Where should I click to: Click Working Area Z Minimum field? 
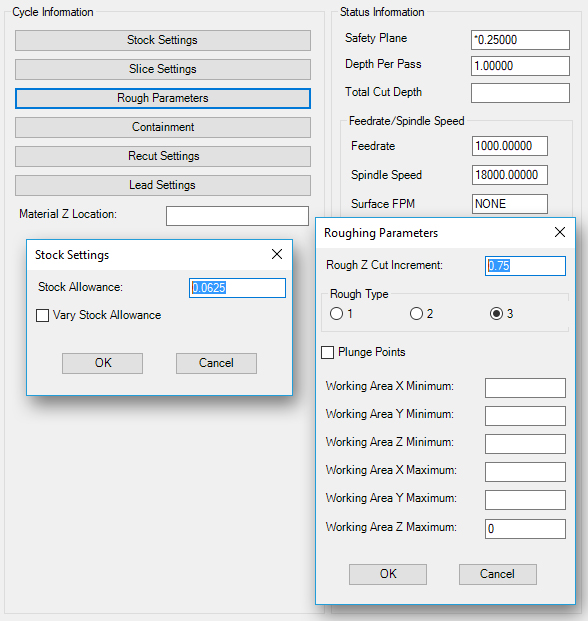[525, 444]
